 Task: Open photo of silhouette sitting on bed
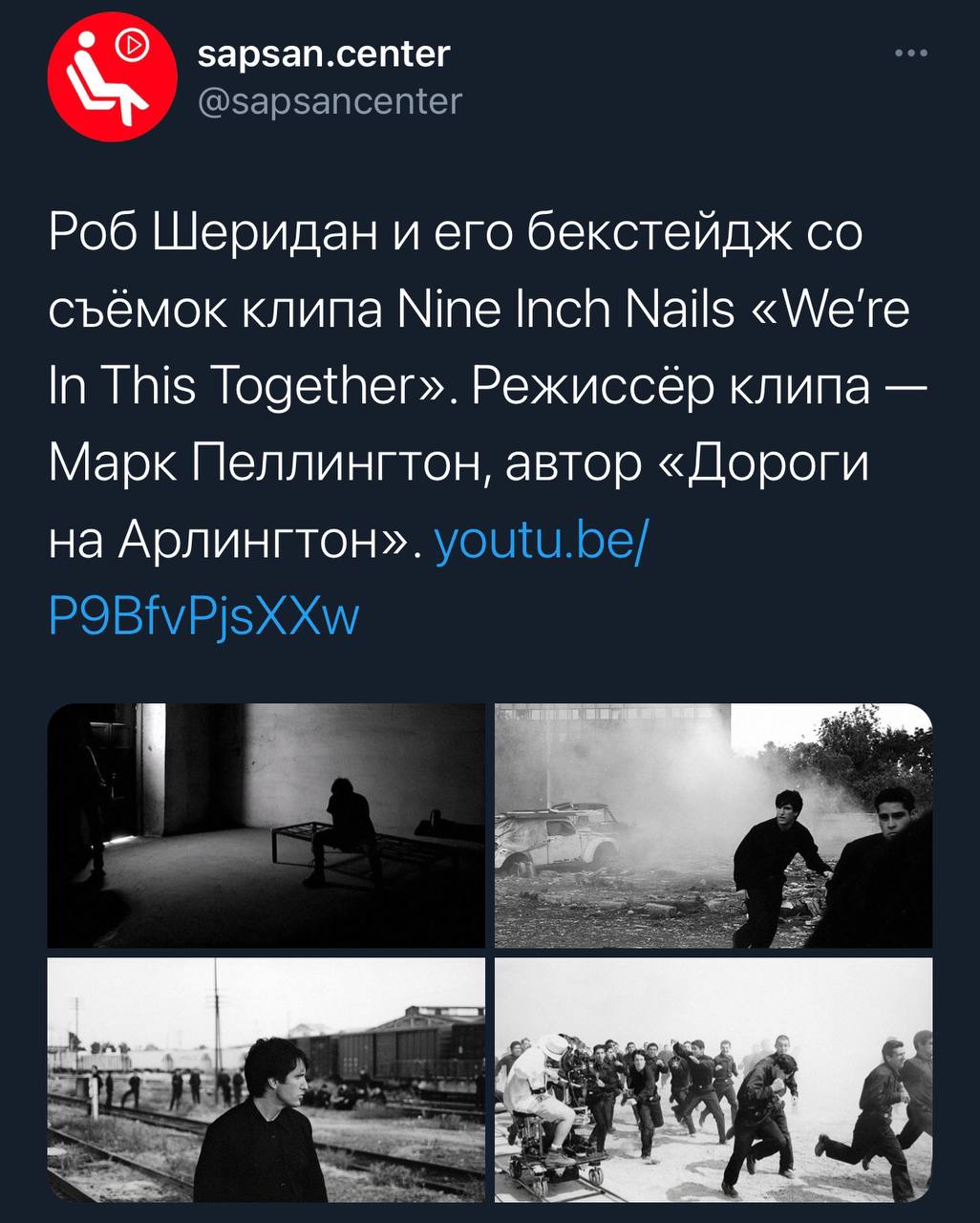coord(266,826)
